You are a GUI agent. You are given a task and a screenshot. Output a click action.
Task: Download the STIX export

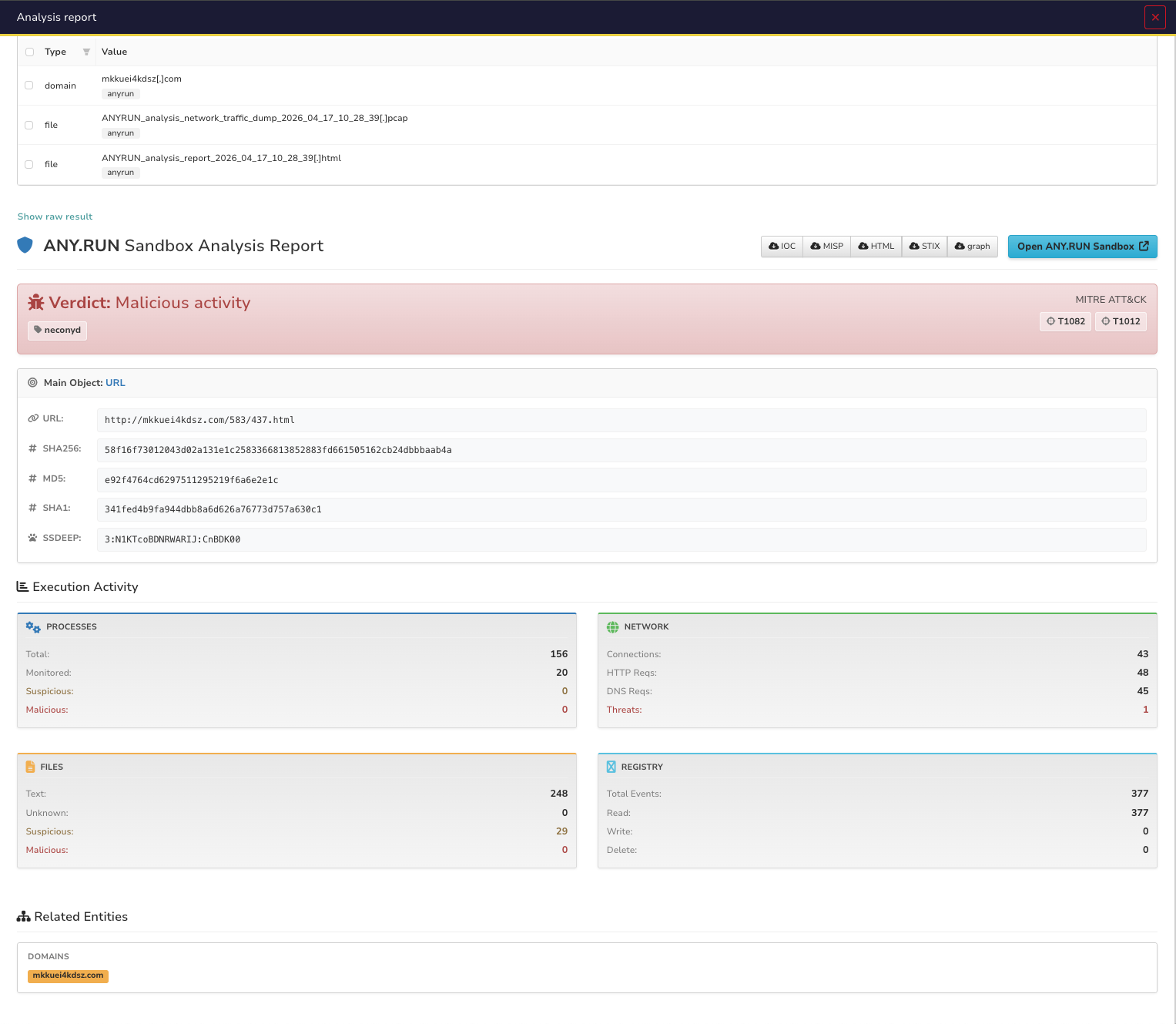point(924,247)
